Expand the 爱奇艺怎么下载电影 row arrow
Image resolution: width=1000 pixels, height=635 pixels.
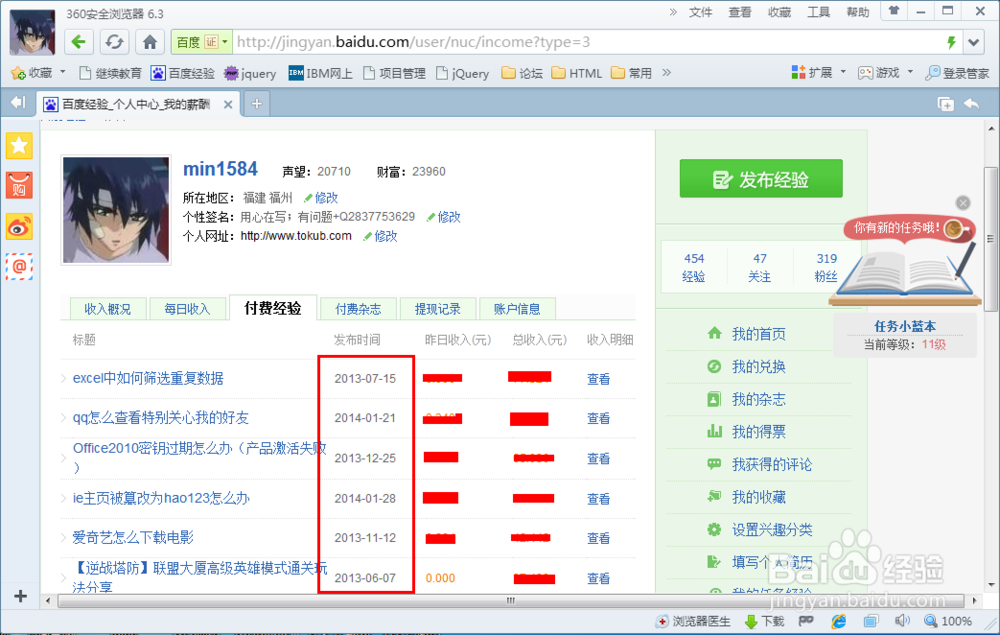[x=64, y=537]
